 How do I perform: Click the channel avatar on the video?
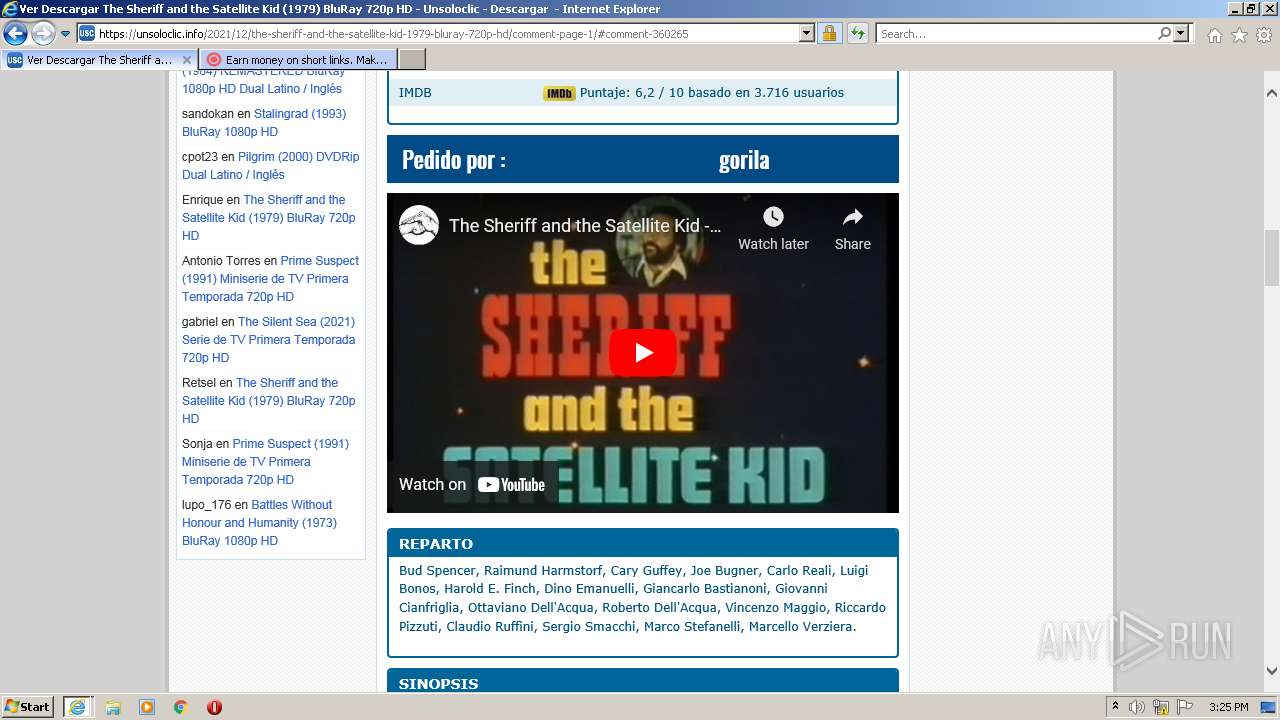pyautogui.click(x=419, y=225)
